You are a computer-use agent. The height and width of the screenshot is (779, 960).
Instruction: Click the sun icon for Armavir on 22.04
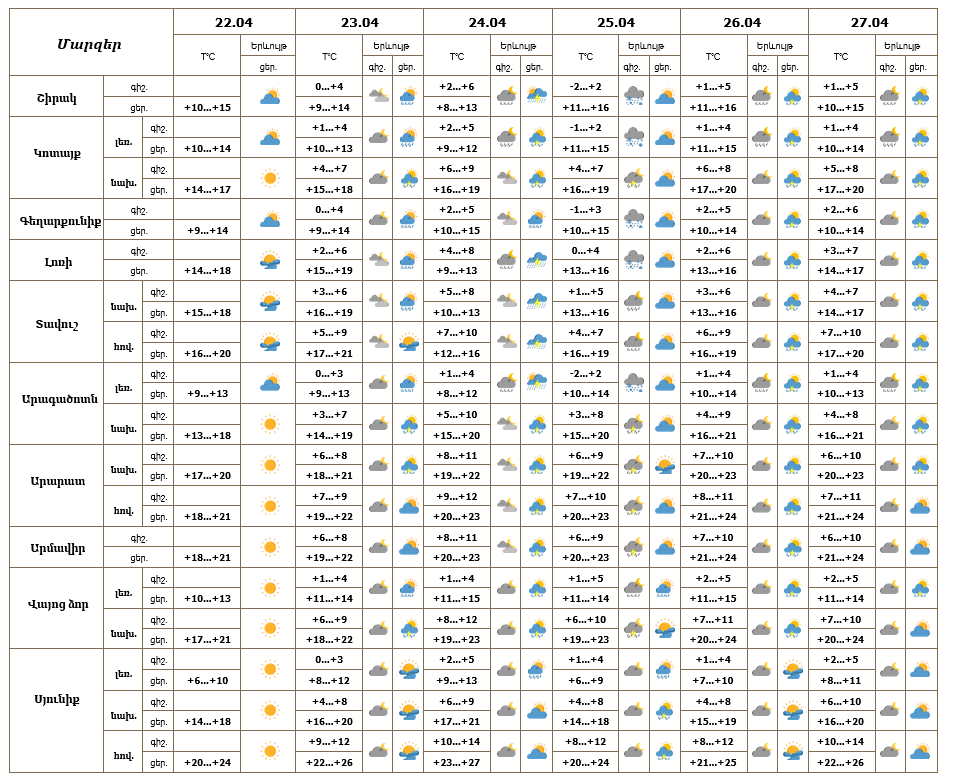(269, 547)
